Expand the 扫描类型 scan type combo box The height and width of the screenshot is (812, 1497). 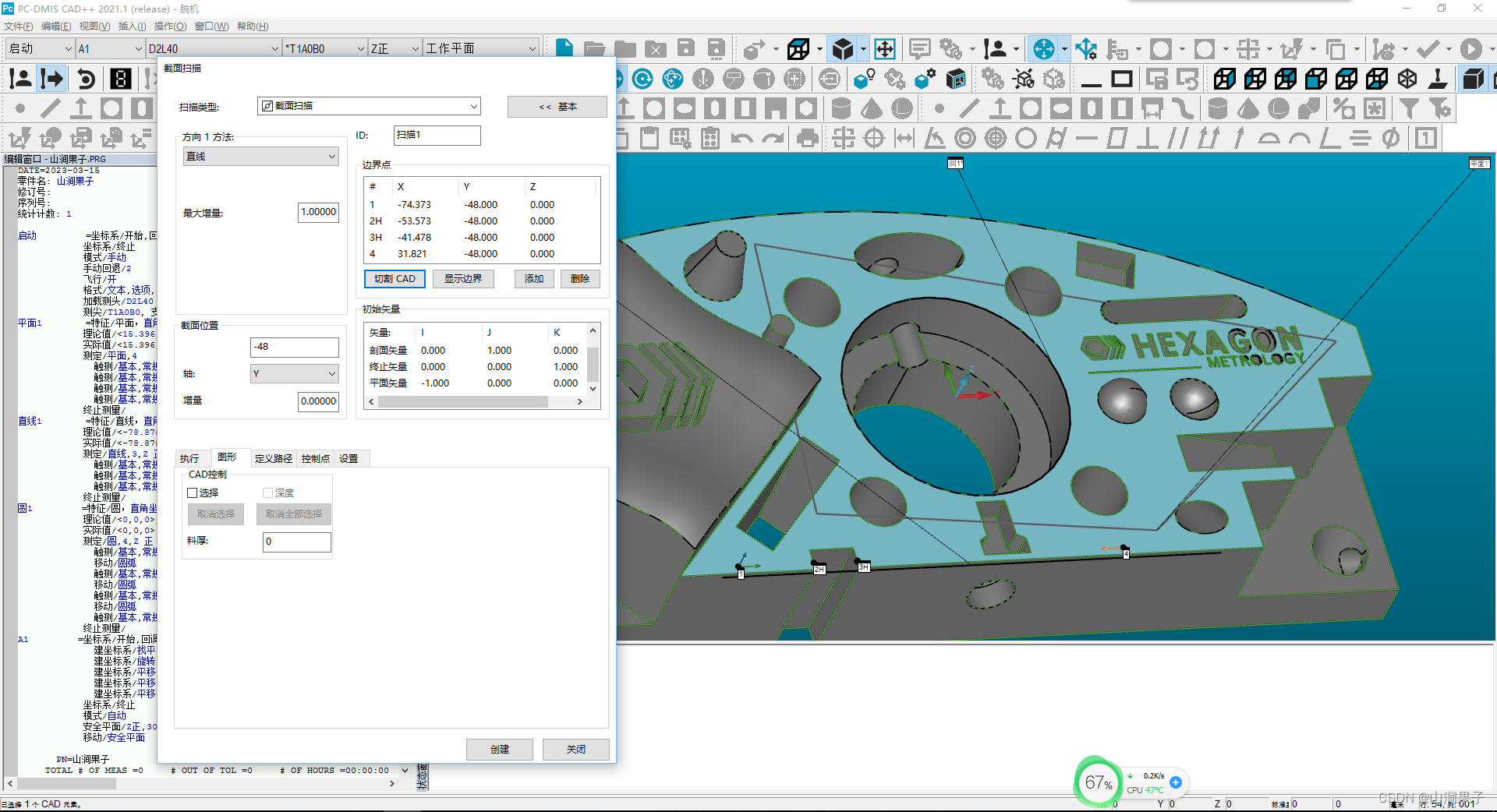pyautogui.click(x=369, y=106)
